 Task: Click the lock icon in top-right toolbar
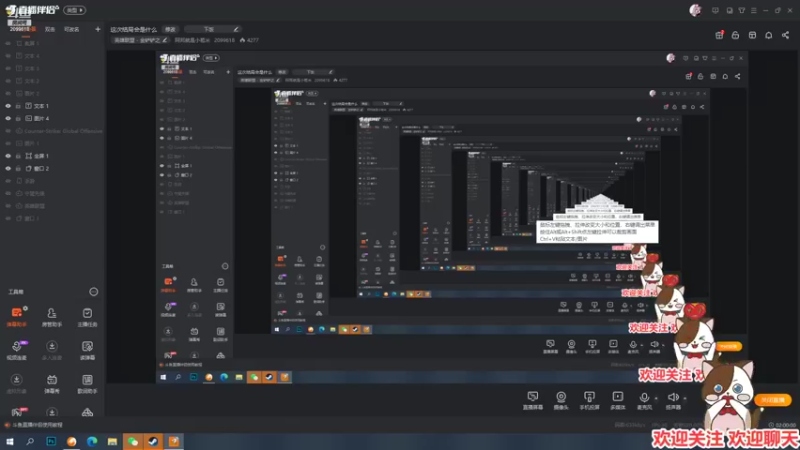point(735,35)
